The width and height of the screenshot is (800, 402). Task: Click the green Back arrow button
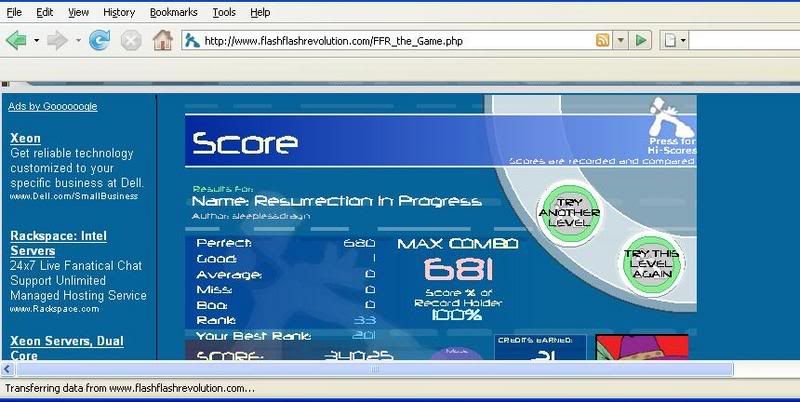click(x=16, y=40)
